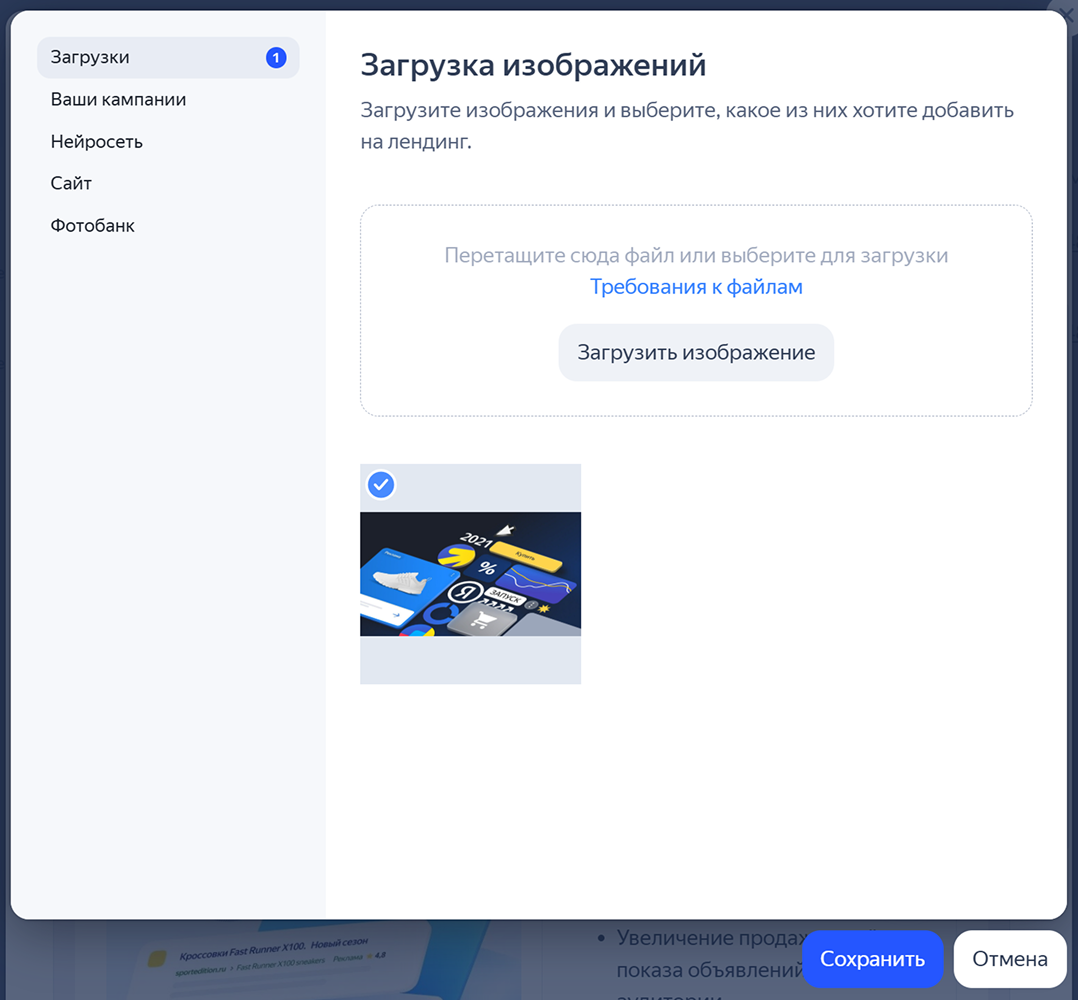Open the Нейросеть section
This screenshot has width=1078, height=1000.
coord(97,142)
